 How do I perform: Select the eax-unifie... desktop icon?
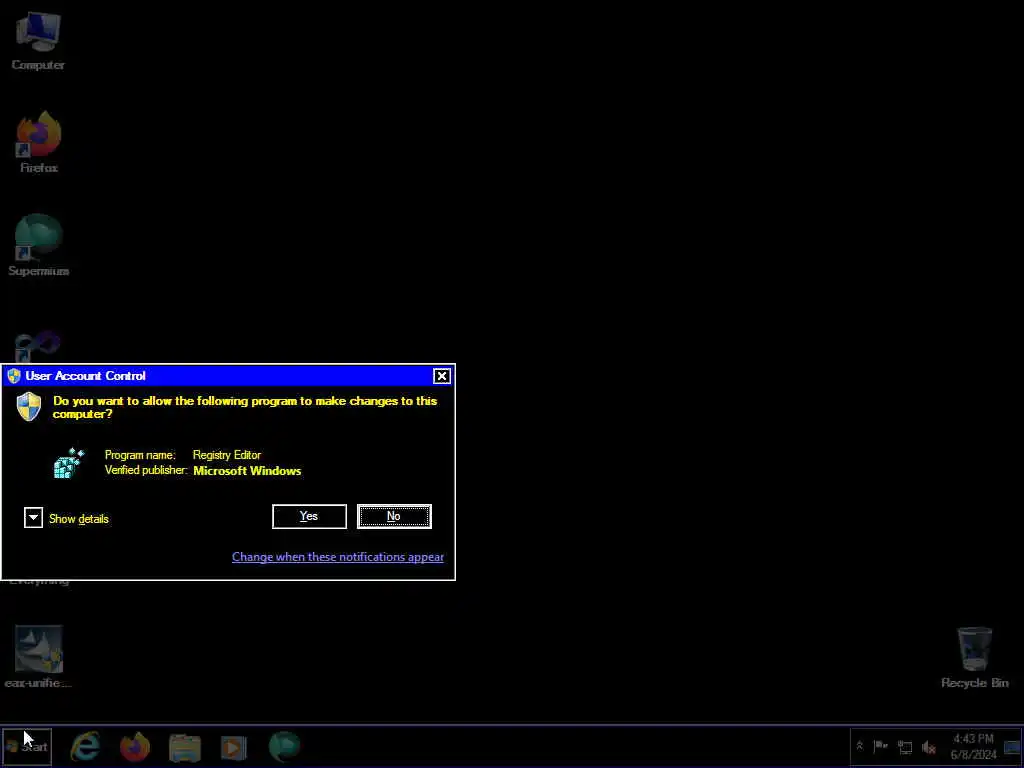38,657
